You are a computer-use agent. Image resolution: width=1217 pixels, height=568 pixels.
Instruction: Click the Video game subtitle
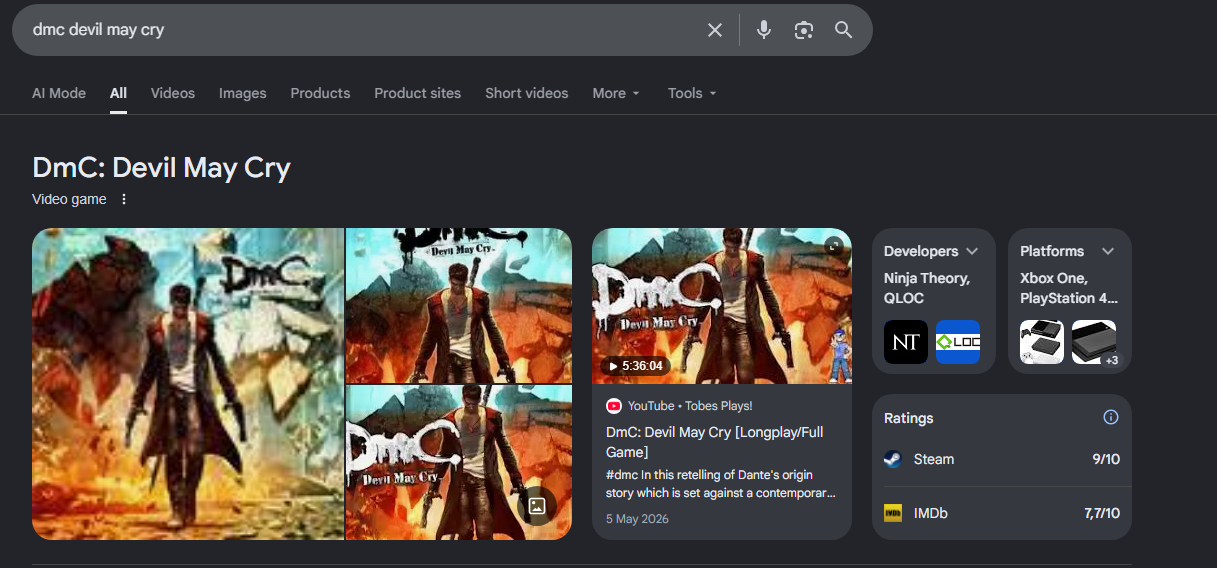69,199
